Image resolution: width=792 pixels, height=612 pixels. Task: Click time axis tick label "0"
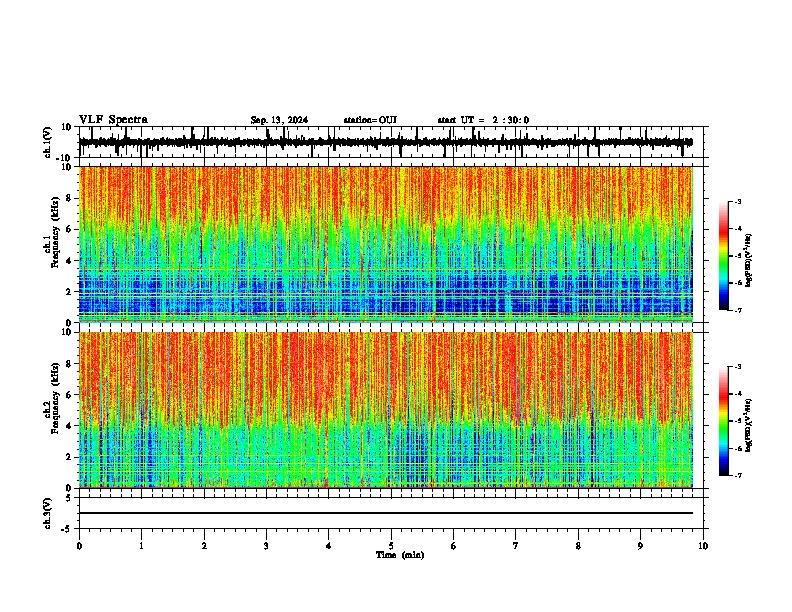(x=79, y=546)
